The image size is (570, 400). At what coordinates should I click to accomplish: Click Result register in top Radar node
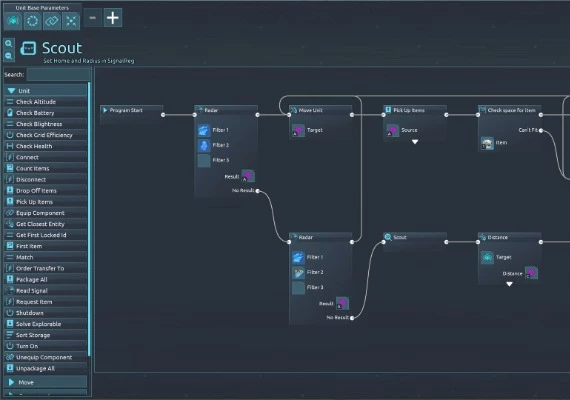[x=248, y=176]
